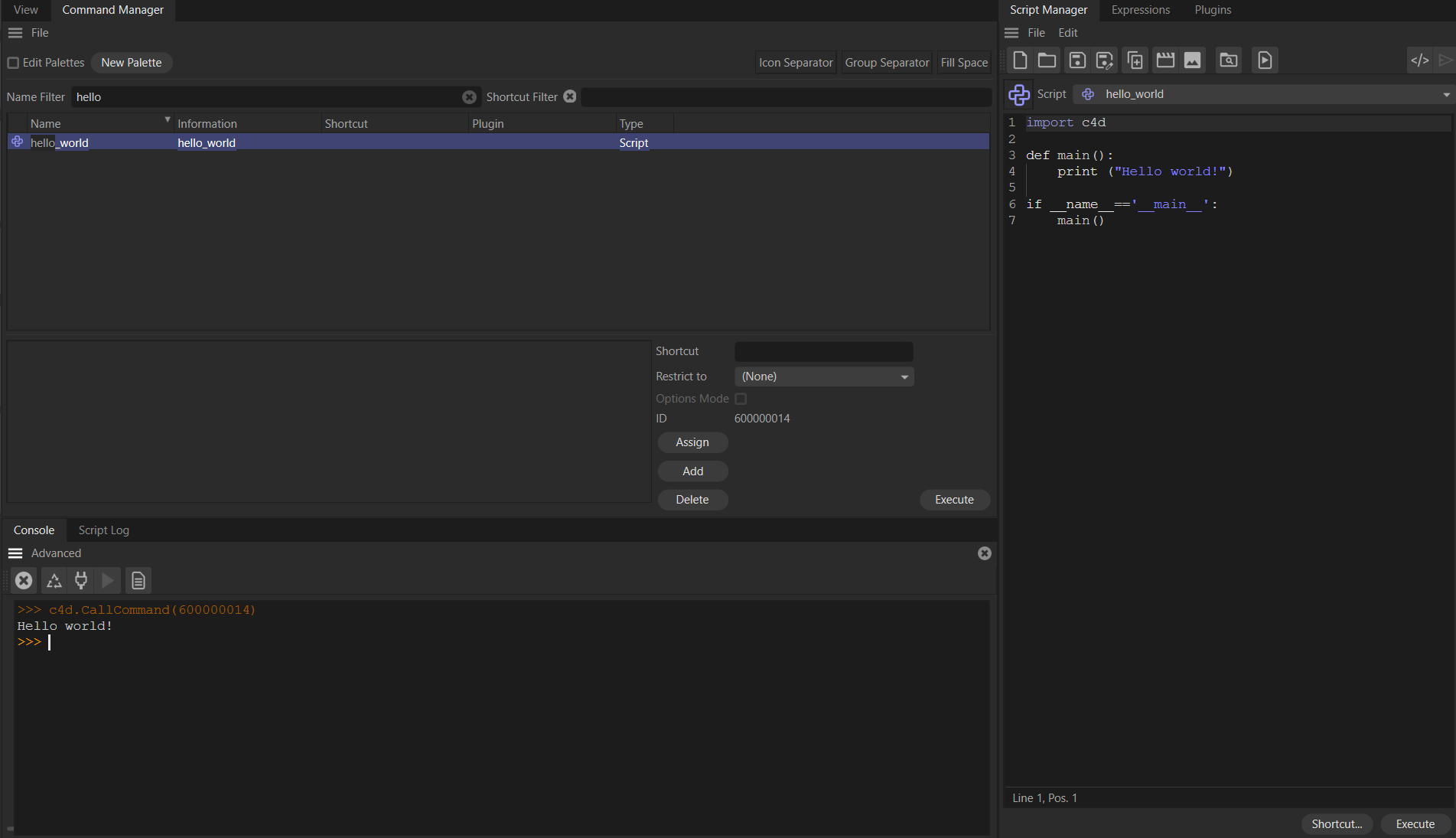Sort by Shortcut column header
Viewport: 1456px width, 838px height.
pos(395,124)
